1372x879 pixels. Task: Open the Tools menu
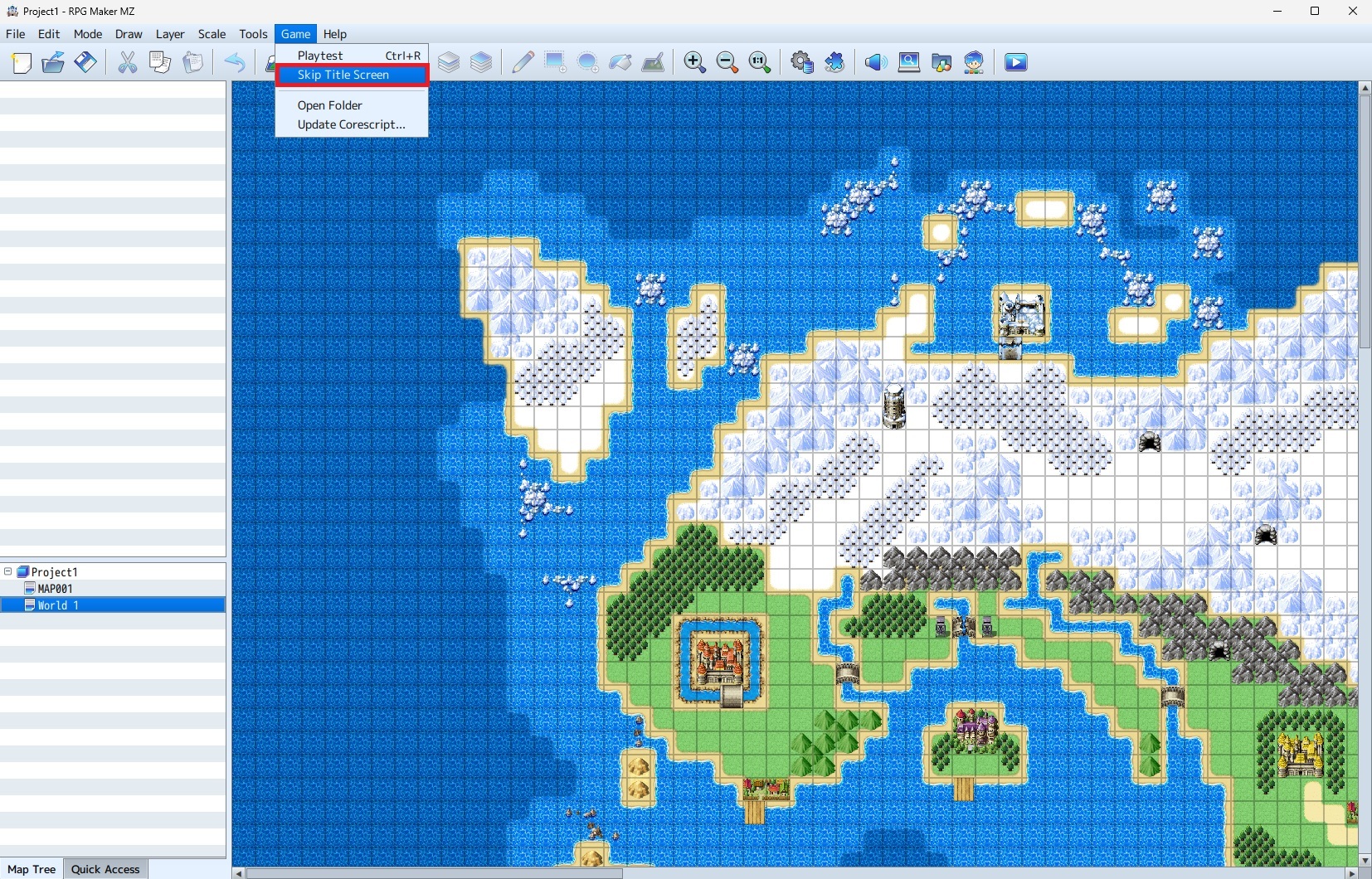253,34
